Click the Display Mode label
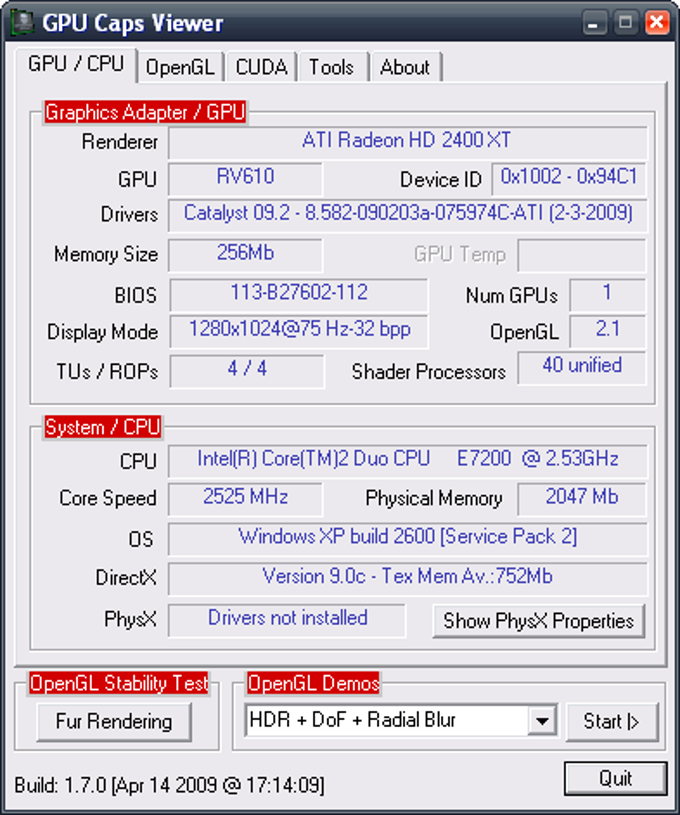680x815 pixels. [x=102, y=332]
